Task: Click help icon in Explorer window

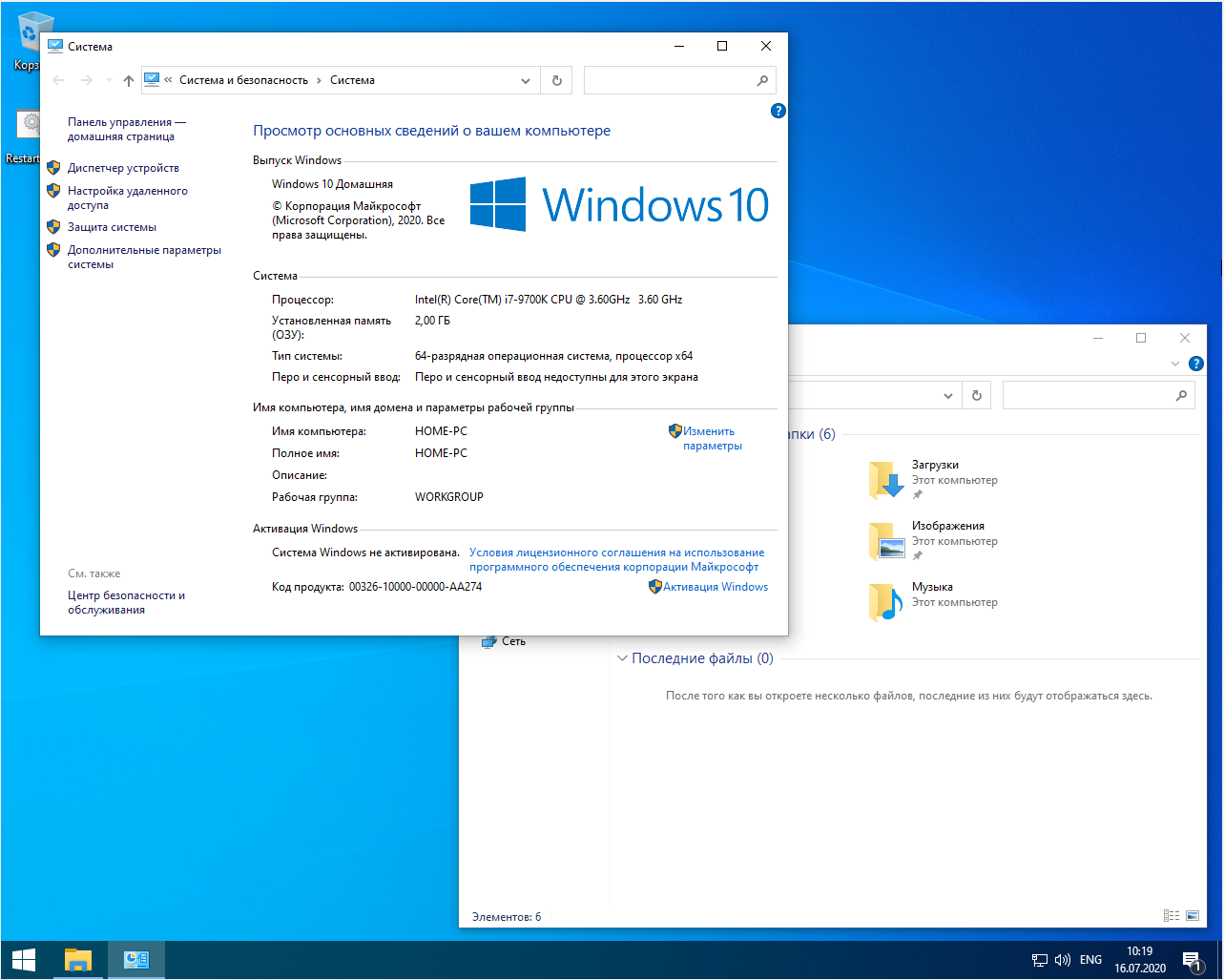Action: coord(1196,364)
